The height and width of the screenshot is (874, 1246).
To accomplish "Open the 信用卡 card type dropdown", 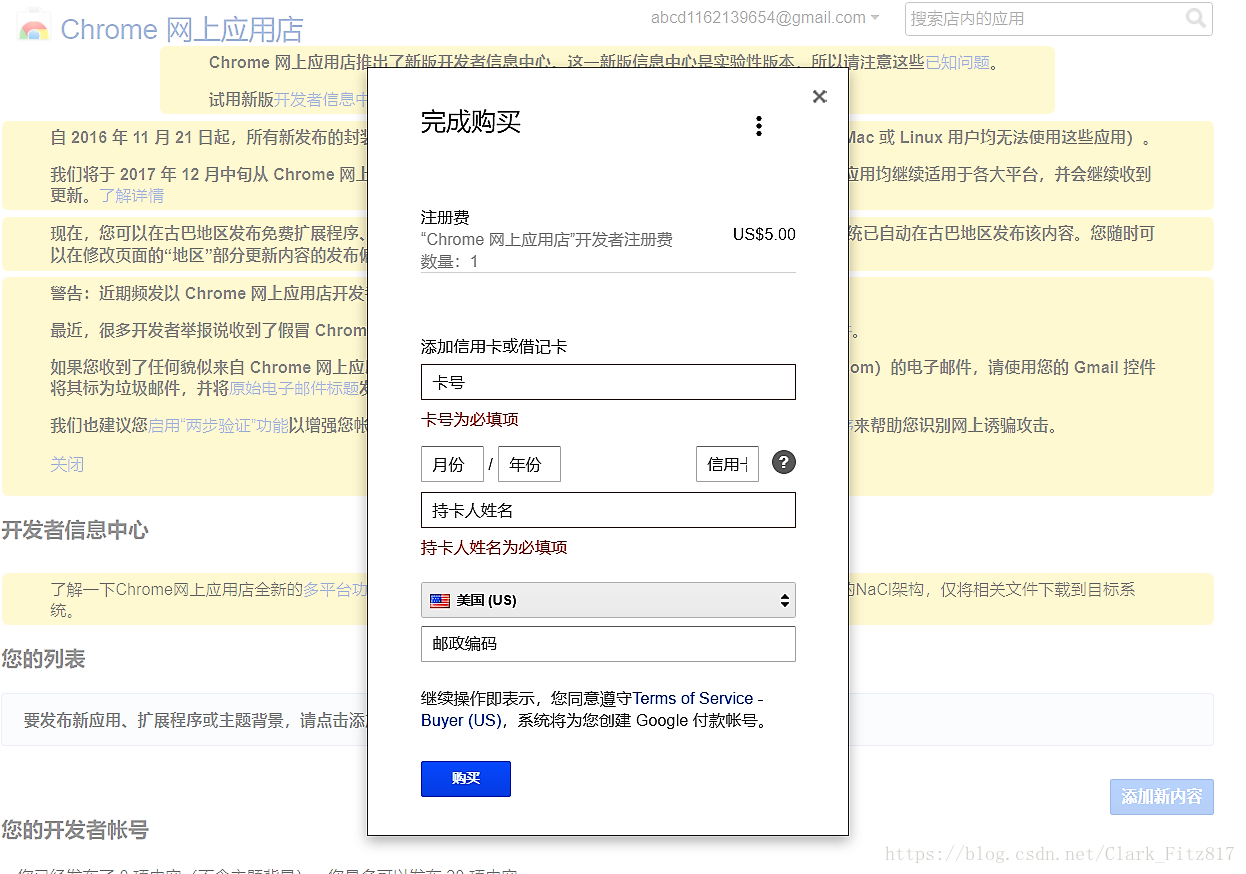I will point(727,463).
